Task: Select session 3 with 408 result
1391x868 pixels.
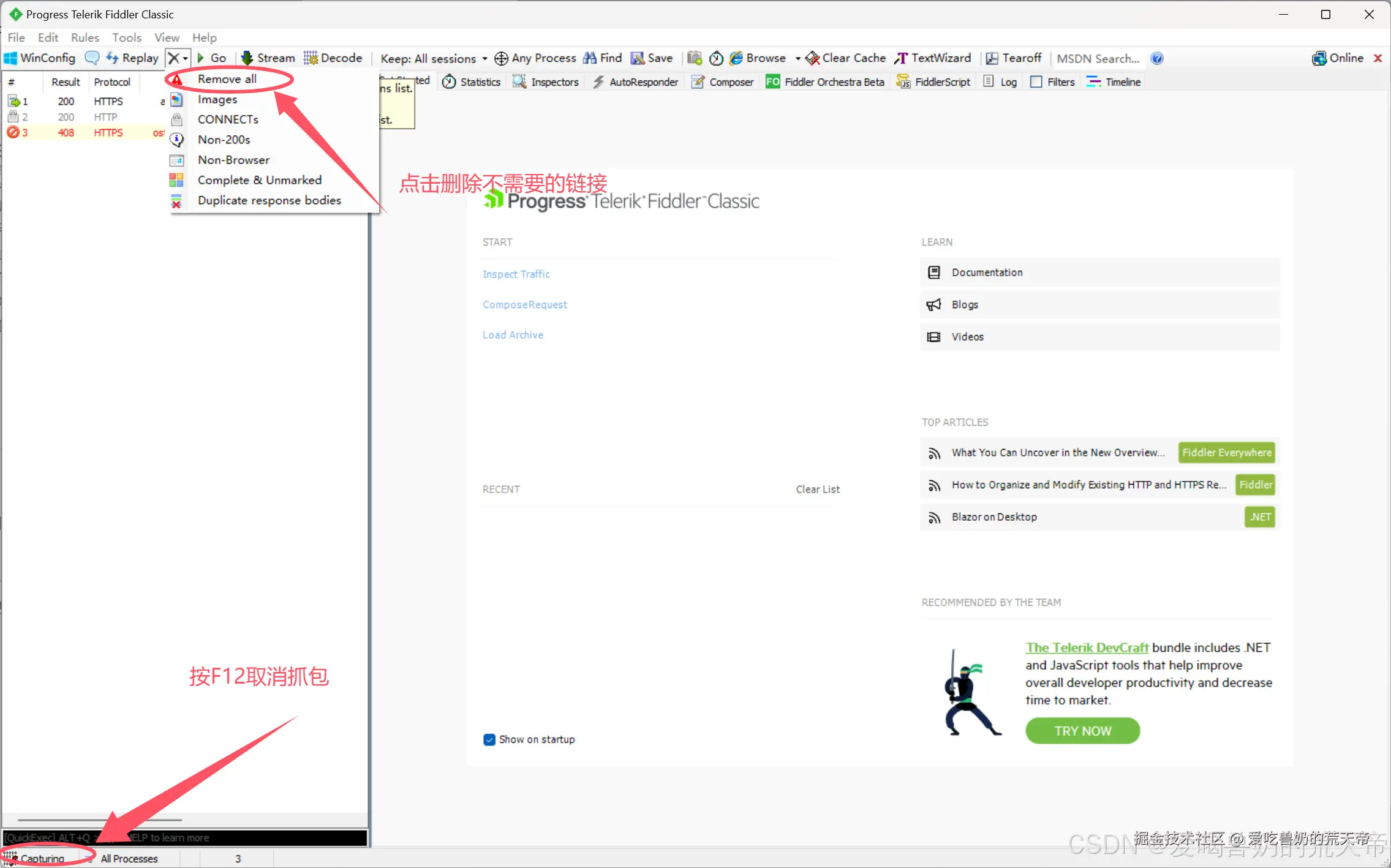Action: (66, 133)
